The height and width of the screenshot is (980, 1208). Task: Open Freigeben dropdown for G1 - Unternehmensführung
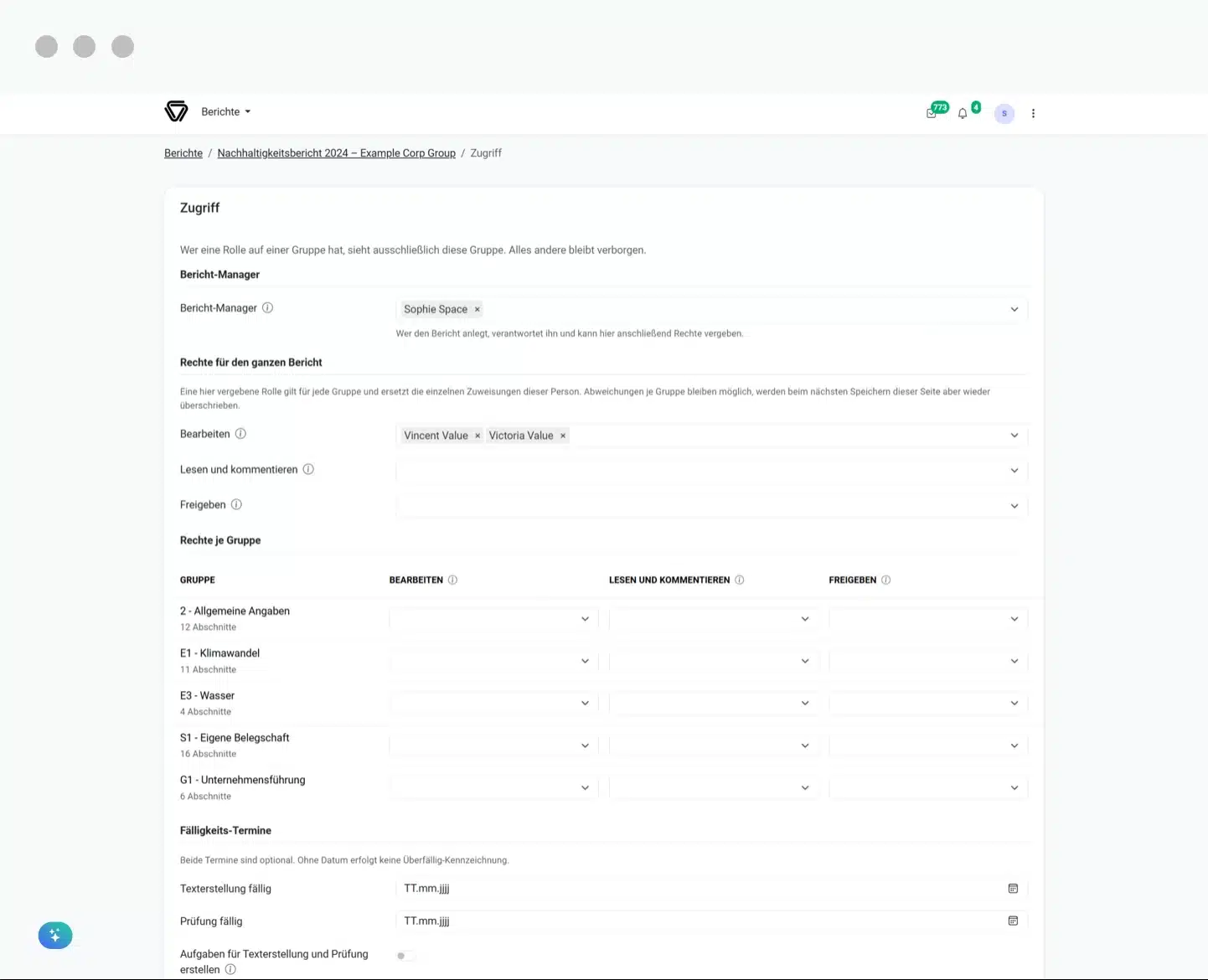928,787
